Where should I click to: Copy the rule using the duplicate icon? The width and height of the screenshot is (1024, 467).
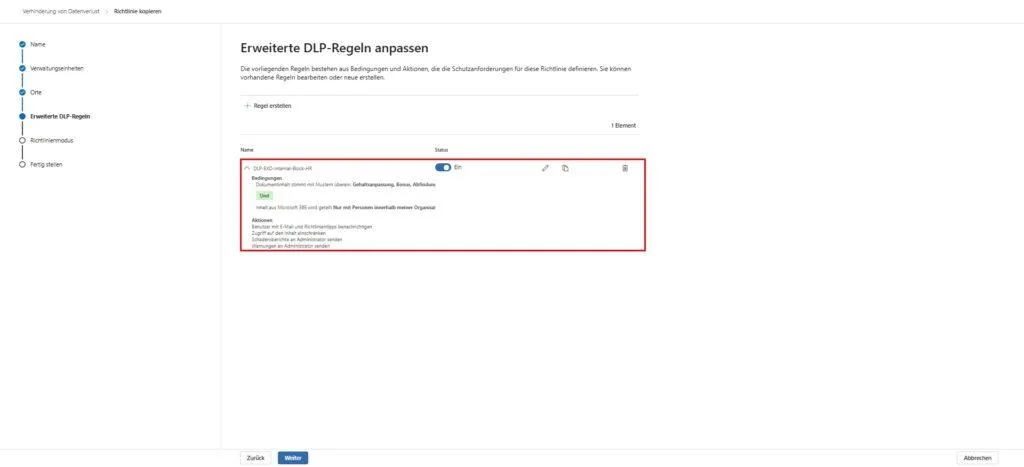coord(565,168)
